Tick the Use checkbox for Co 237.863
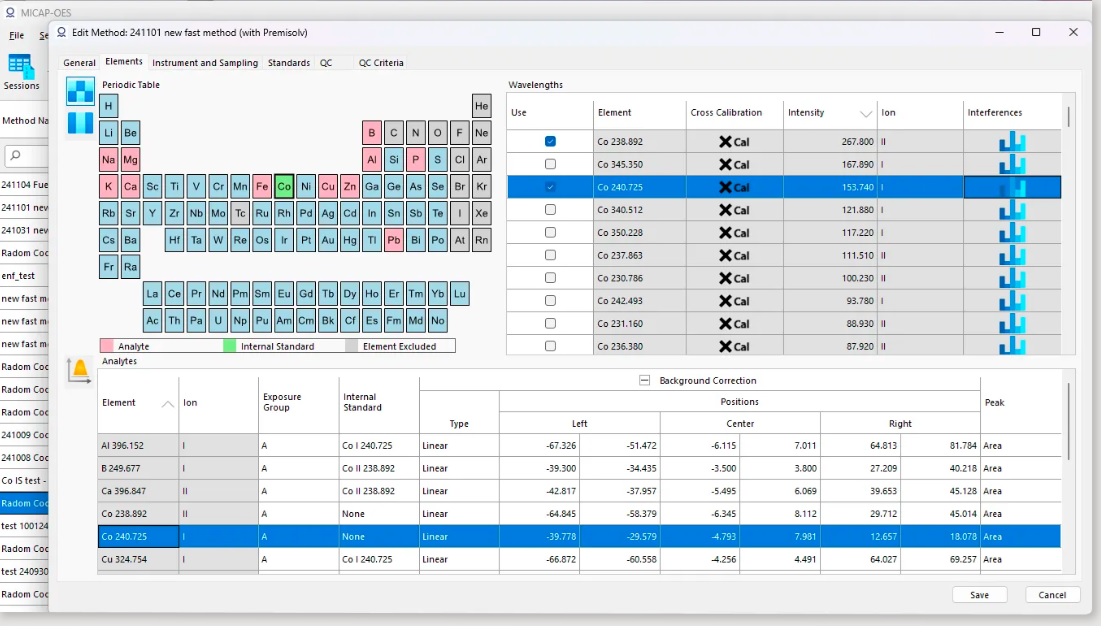Screen dimensions: 1108x642 [550, 256]
